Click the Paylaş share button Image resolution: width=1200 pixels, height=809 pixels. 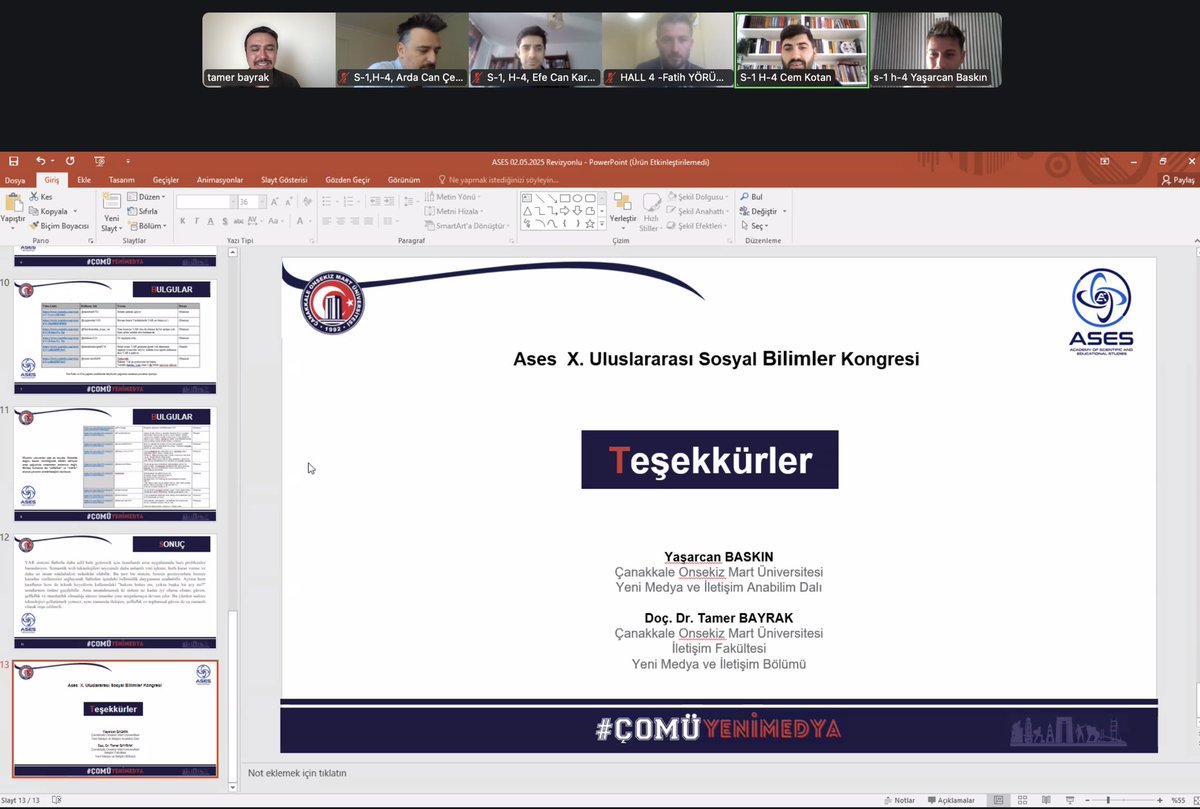click(x=1178, y=180)
